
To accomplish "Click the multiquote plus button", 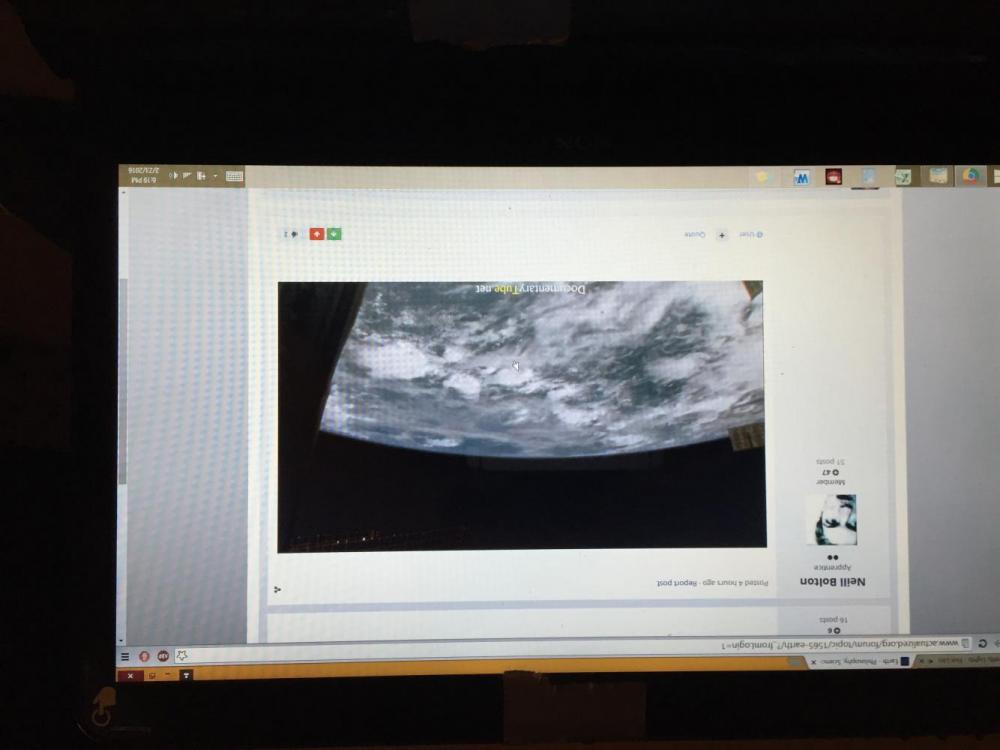I will [x=722, y=235].
